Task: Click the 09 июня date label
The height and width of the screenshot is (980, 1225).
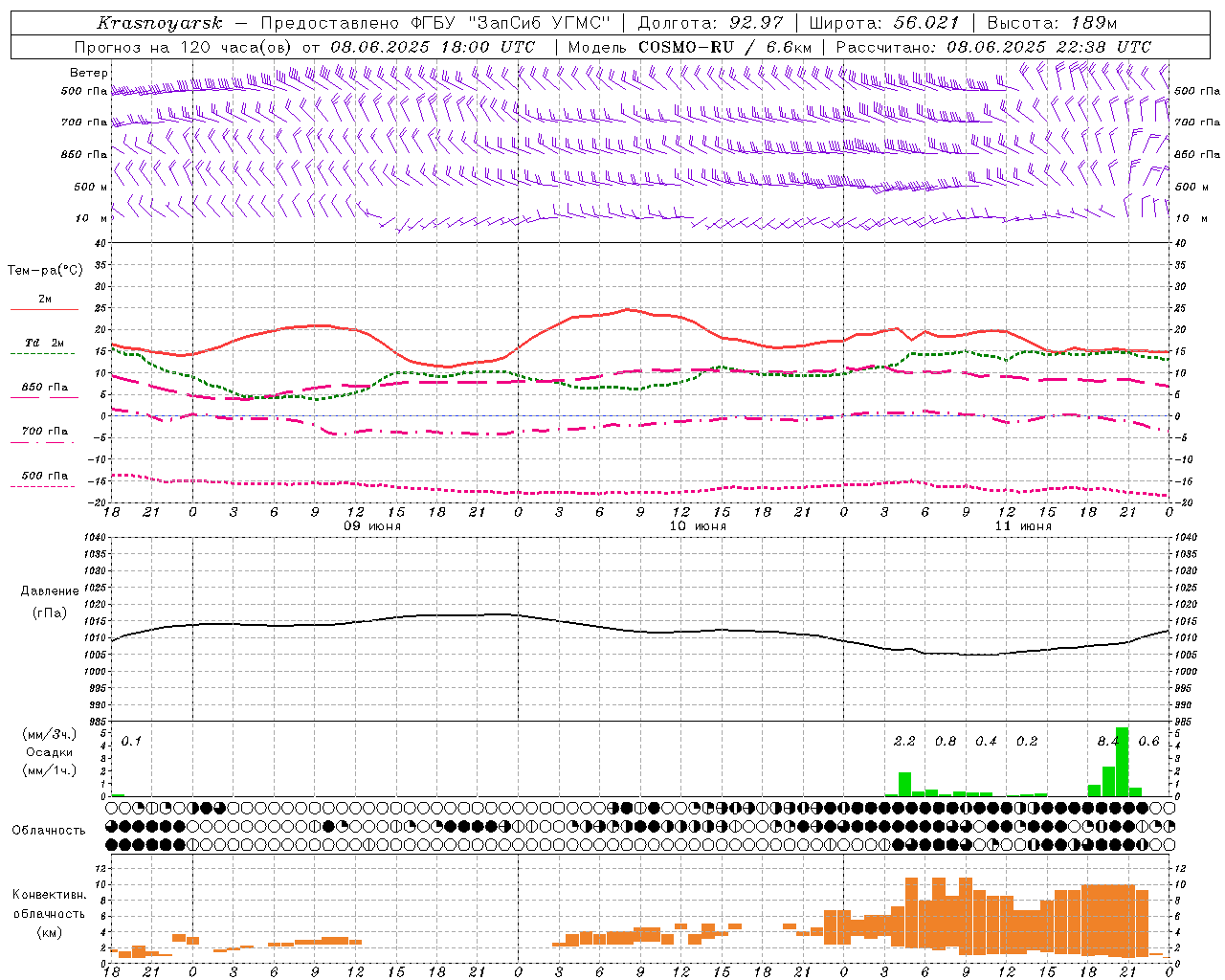Action: (372, 526)
